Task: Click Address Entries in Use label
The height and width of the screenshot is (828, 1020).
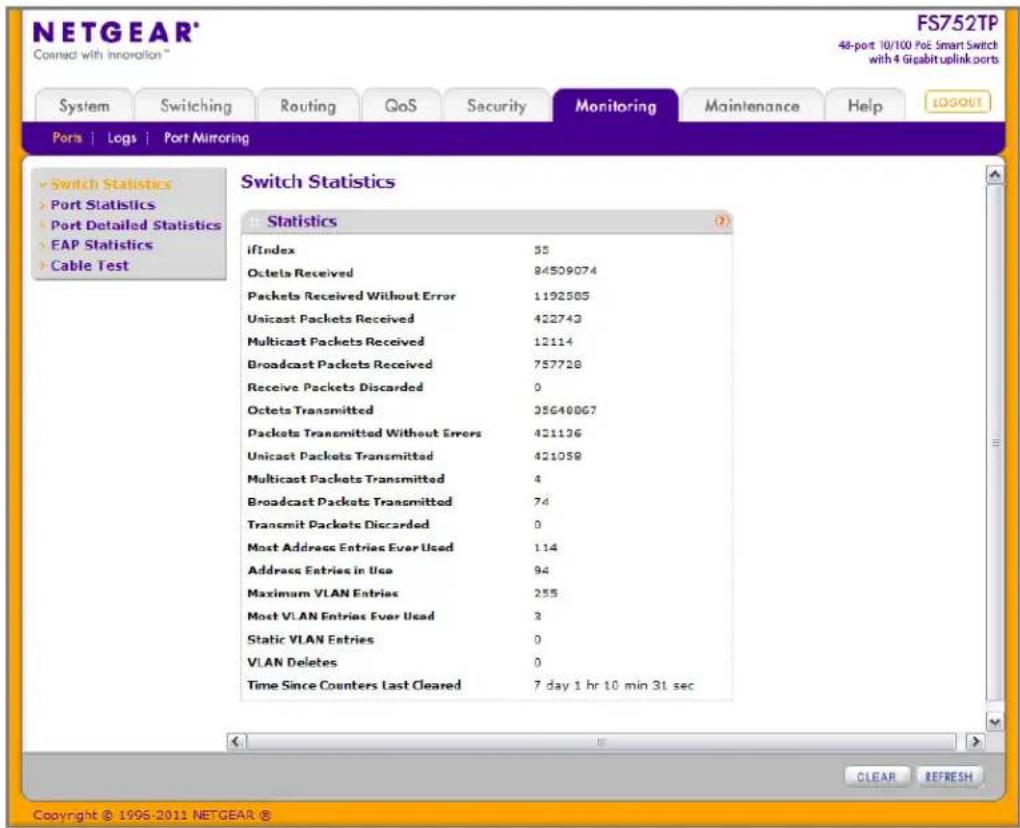Action: (320, 570)
